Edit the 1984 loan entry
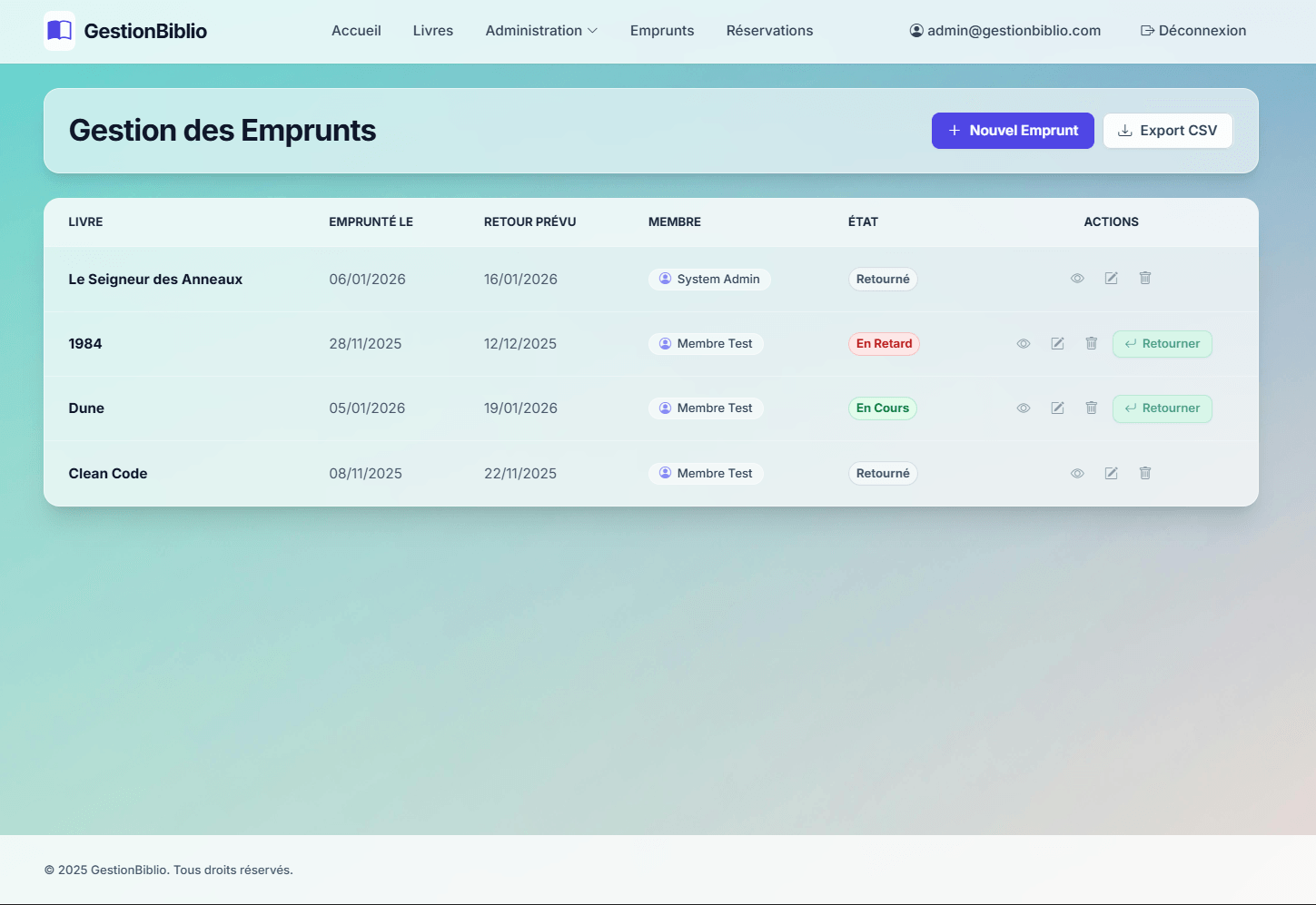The image size is (1316, 905). (1057, 344)
